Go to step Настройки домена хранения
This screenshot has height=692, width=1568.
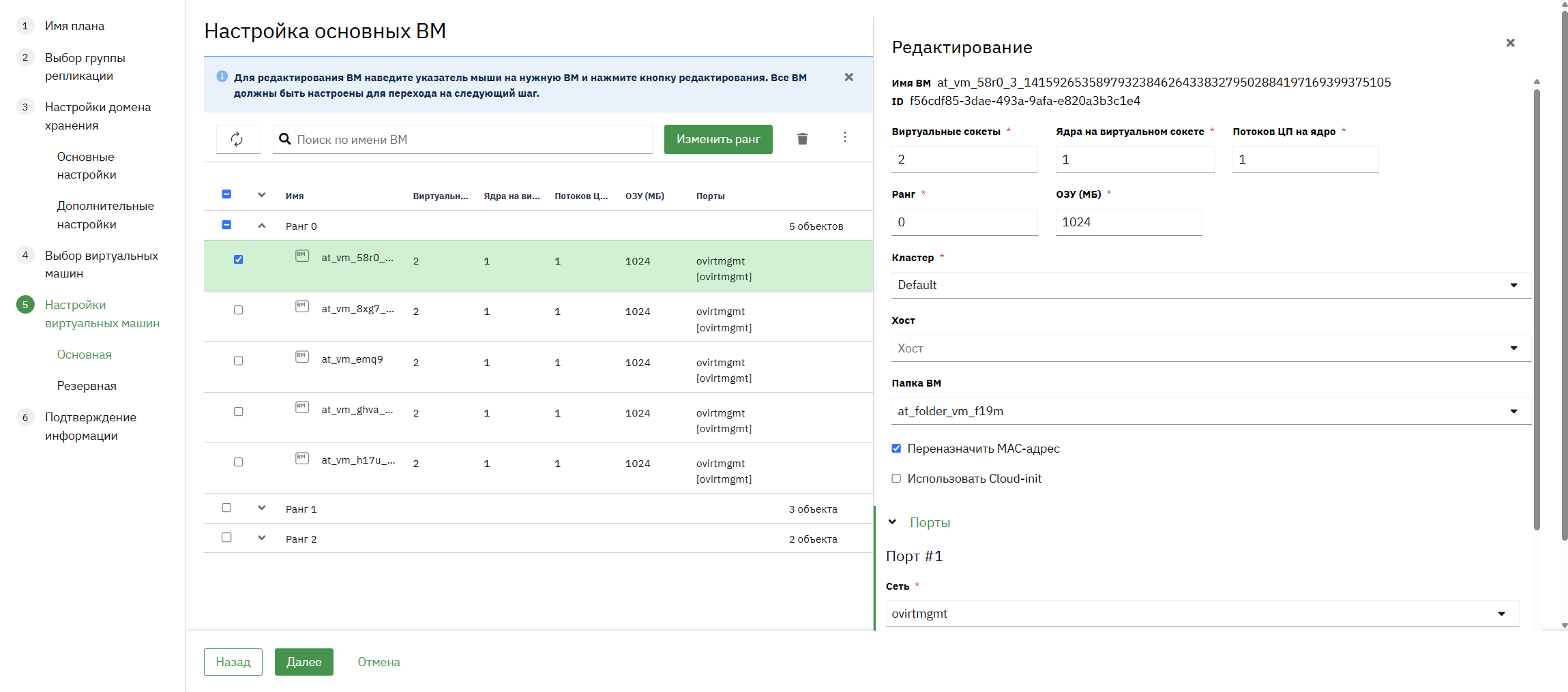(x=98, y=116)
